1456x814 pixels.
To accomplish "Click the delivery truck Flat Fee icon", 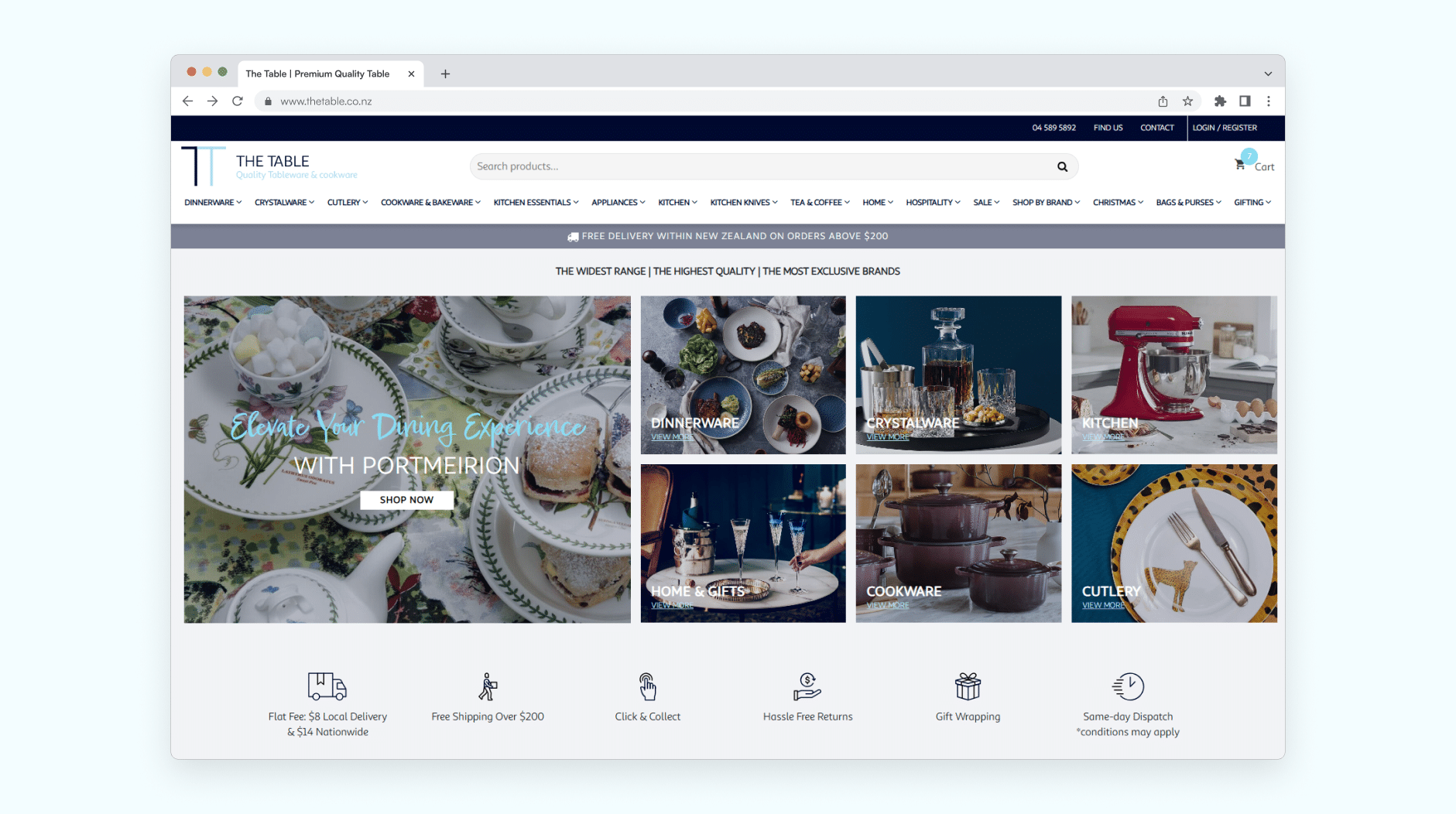I will tap(327, 686).
